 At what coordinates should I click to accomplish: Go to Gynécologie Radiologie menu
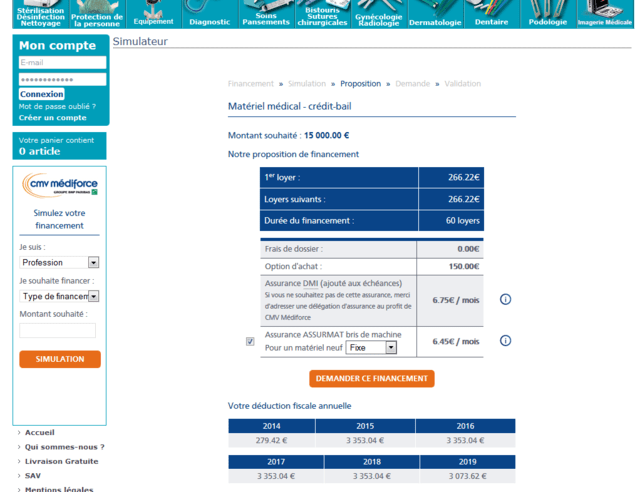(x=378, y=14)
